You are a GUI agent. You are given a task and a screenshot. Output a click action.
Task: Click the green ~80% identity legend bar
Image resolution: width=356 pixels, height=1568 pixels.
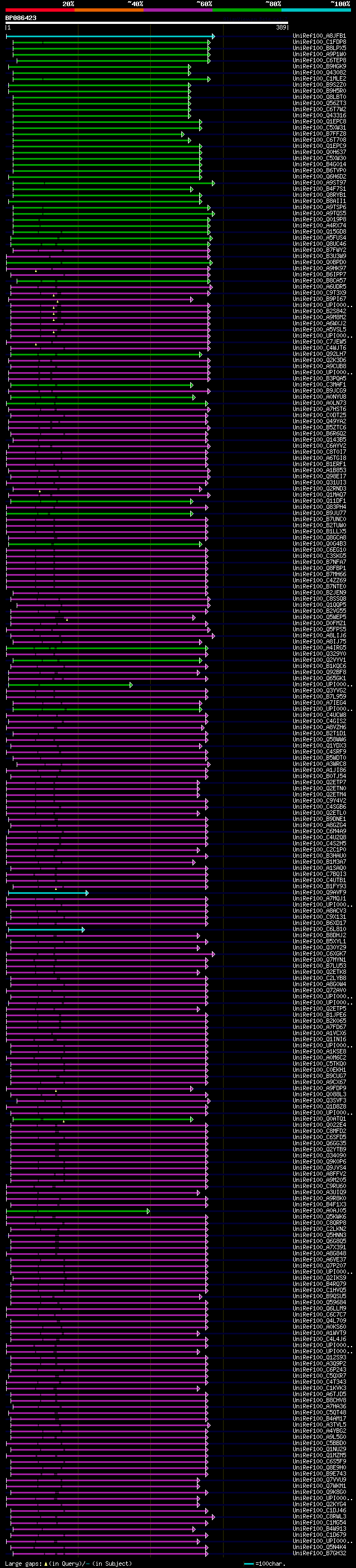coord(247,10)
